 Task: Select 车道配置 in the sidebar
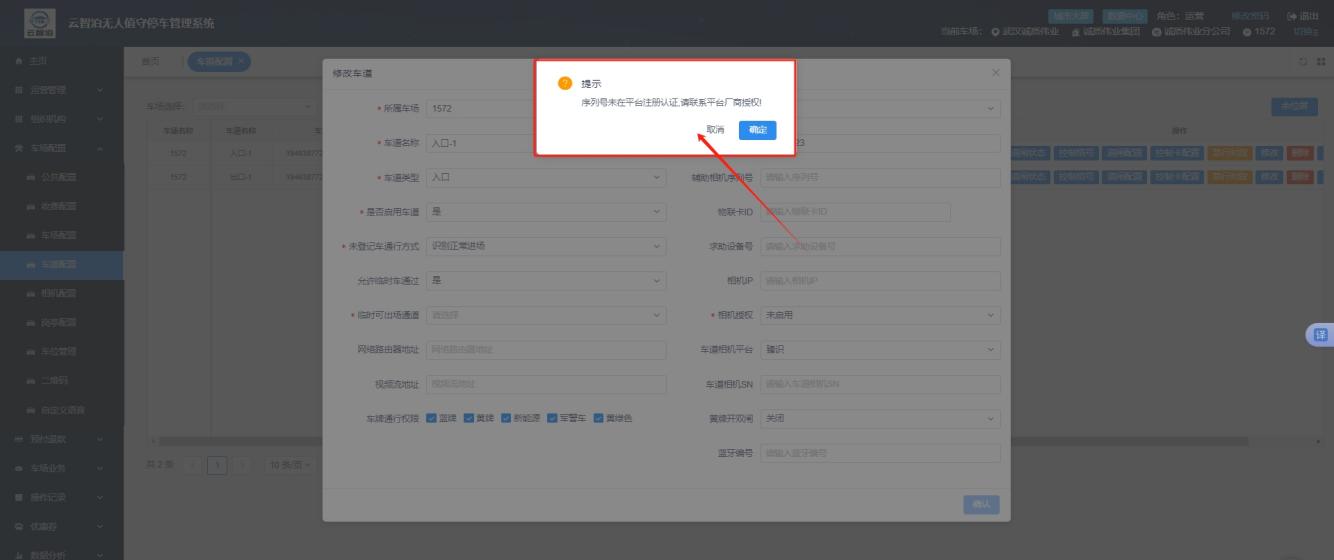click(62, 264)
